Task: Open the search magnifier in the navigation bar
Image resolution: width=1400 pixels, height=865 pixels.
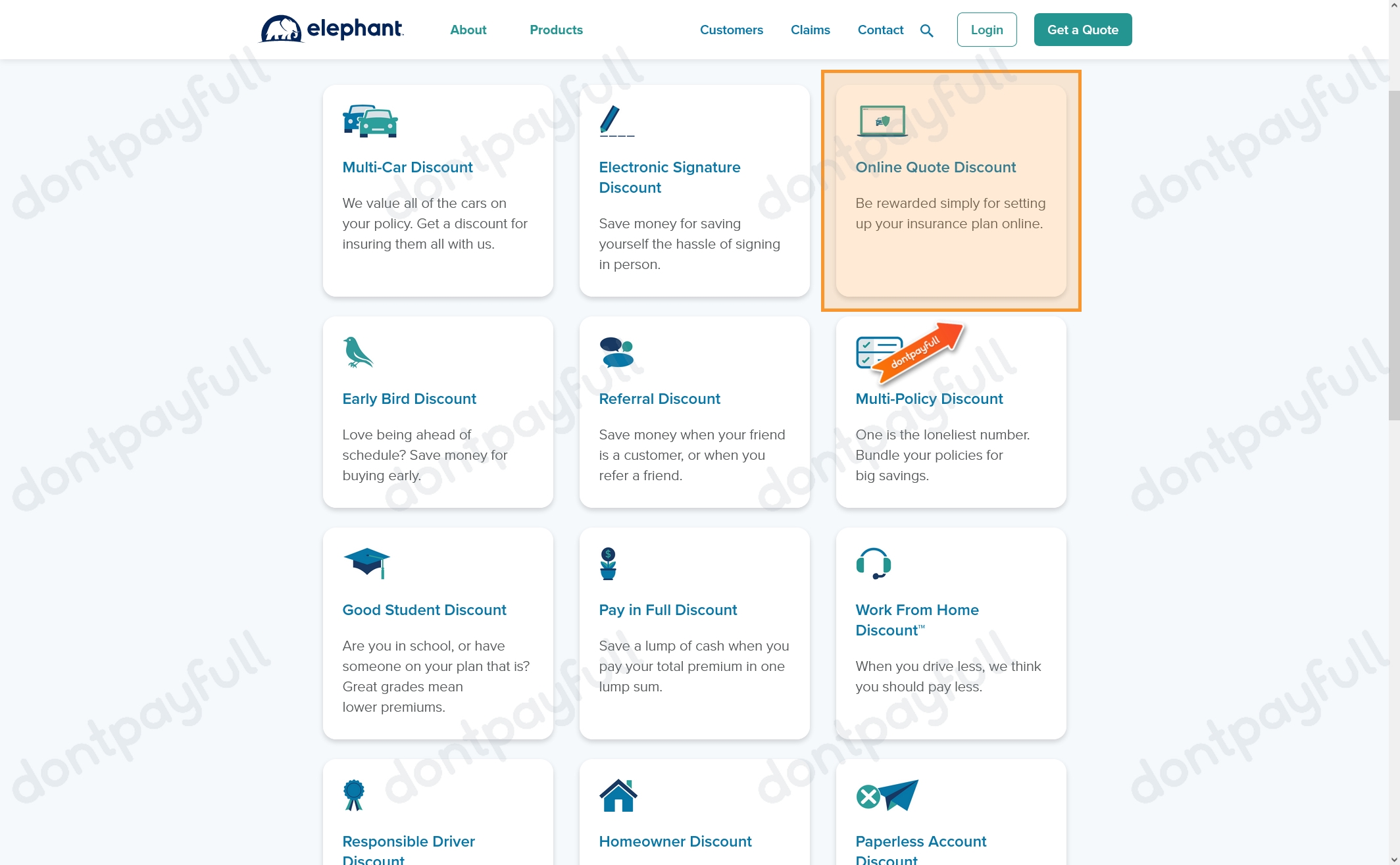Action: 927,30
